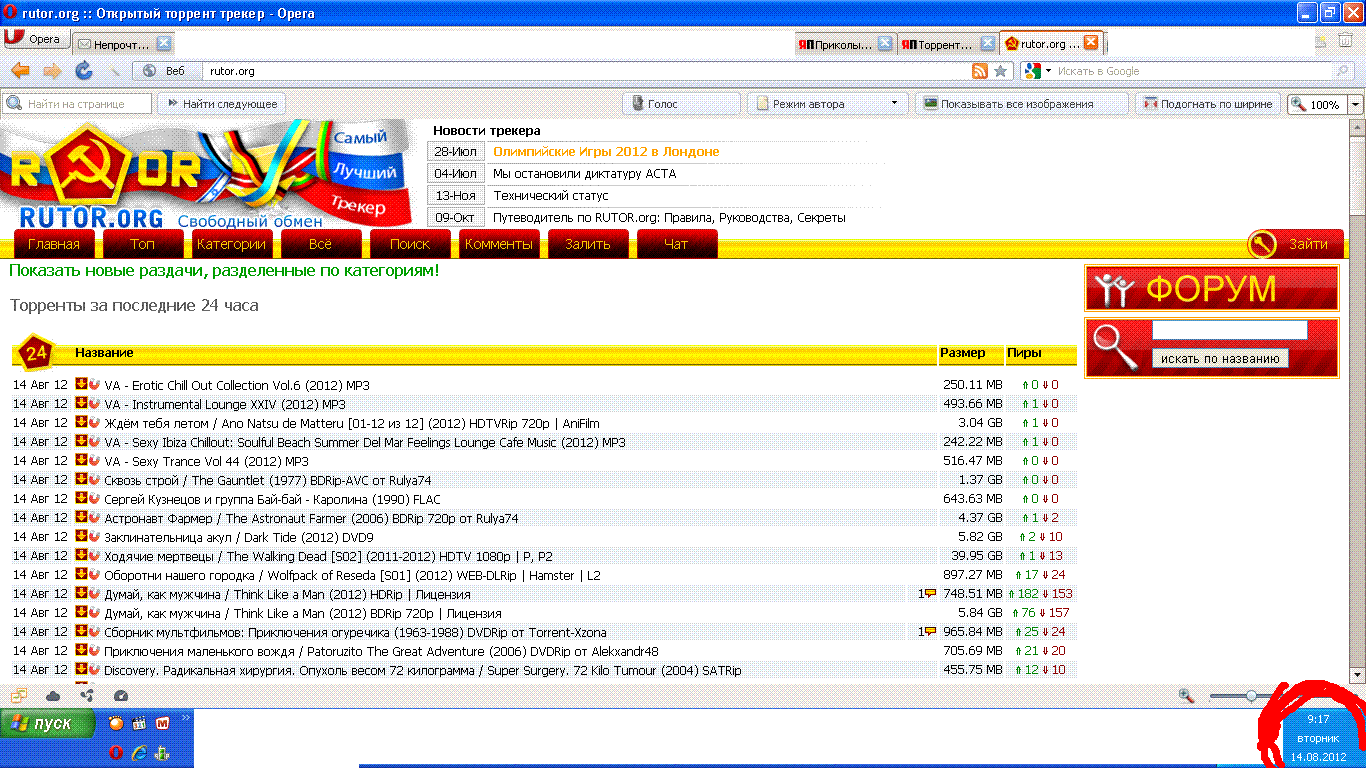Click the Opera Link cloud icon
The image size is (1366, 768).
(53, 695)
